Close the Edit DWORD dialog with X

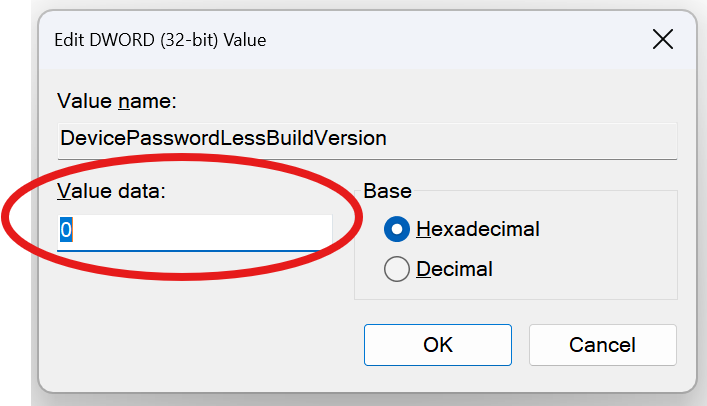(662, 39)
